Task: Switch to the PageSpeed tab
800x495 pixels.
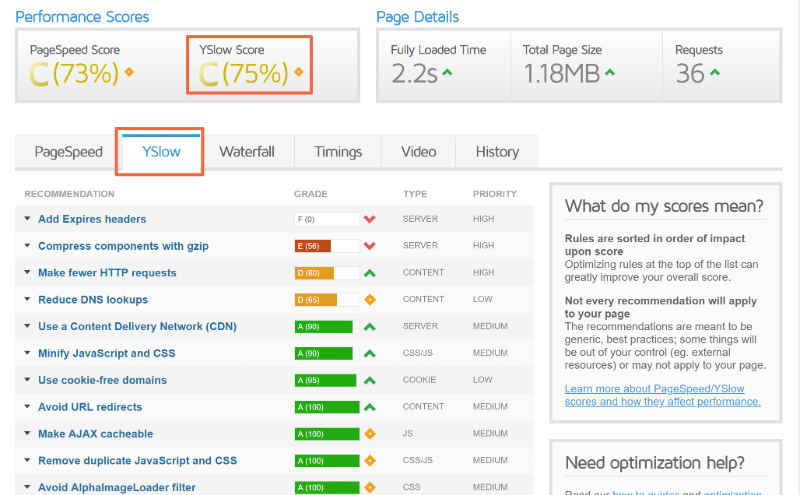Action: point(68,152)
